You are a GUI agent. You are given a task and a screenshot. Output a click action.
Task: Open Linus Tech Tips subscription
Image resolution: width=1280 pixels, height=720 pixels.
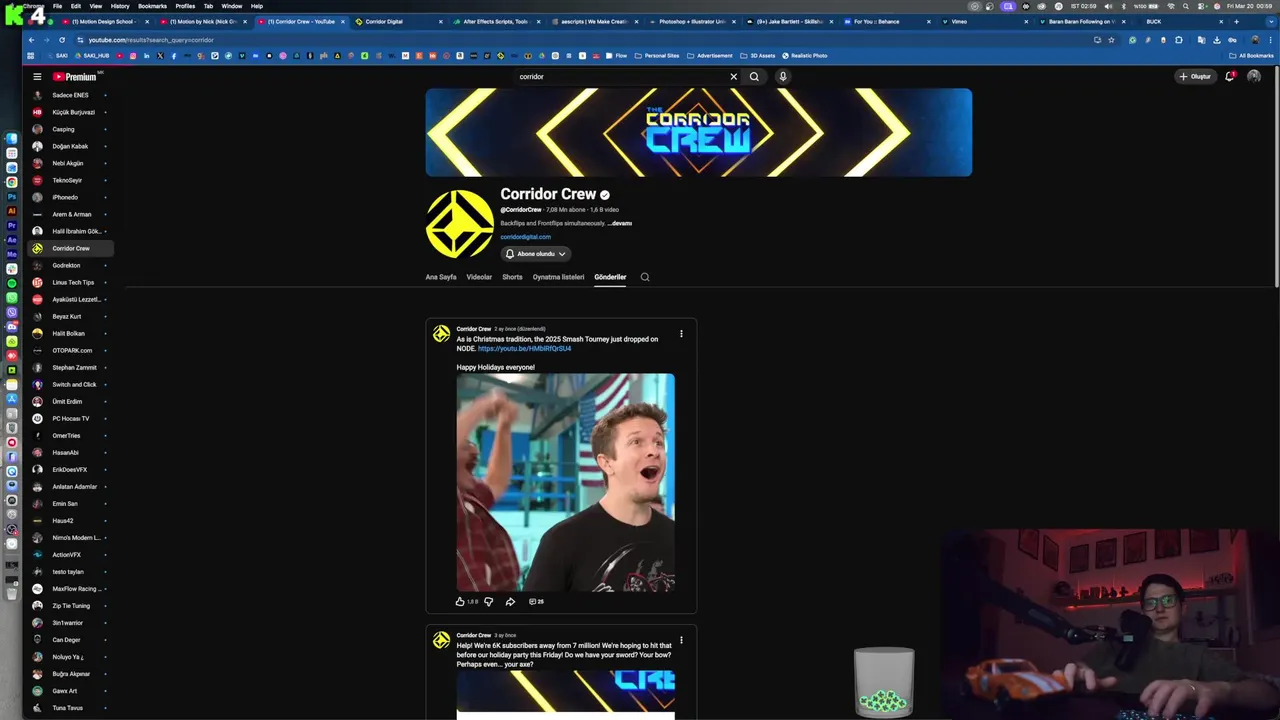(72, 282)
